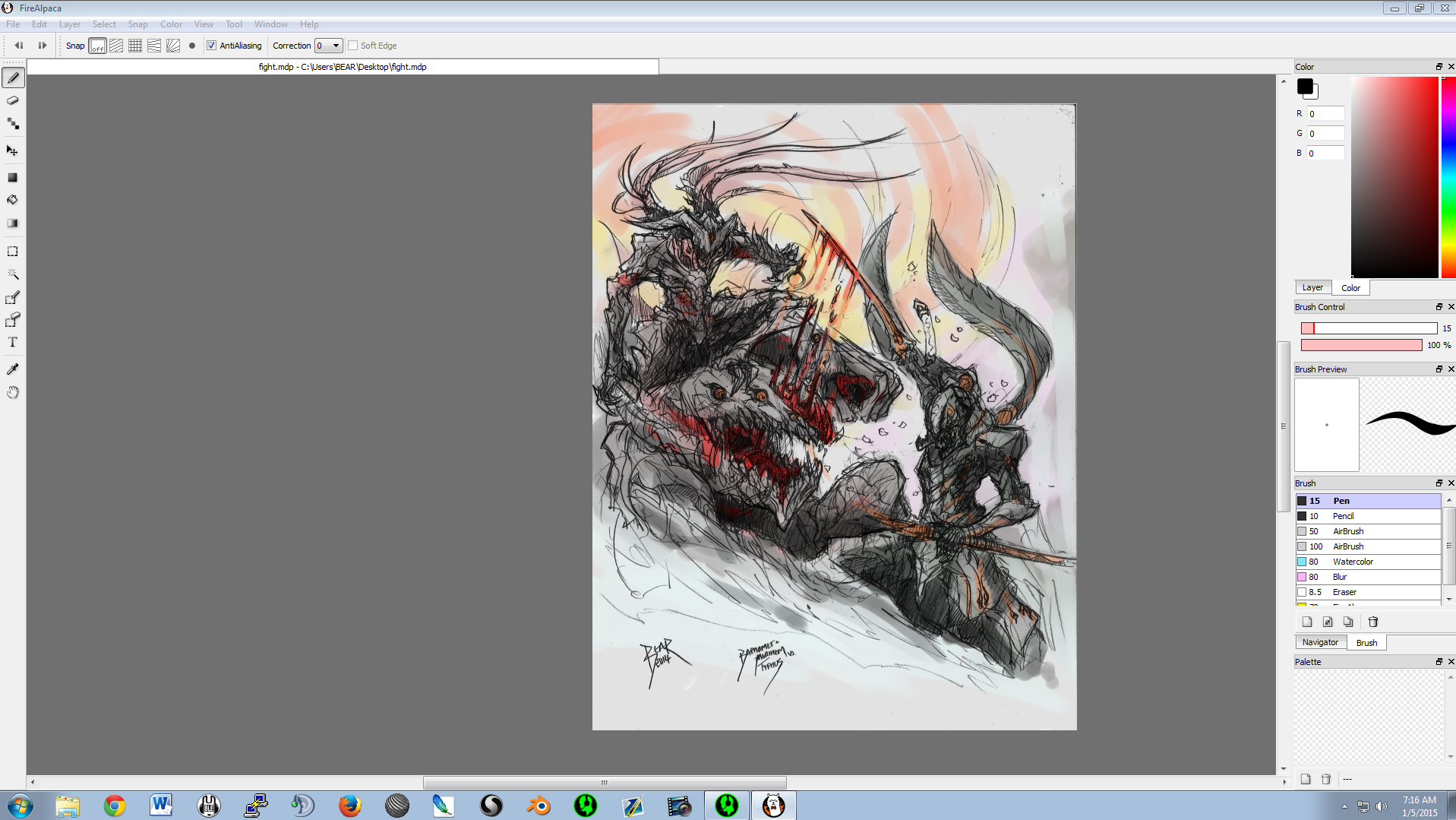Enable grid snap
Image resolution: width=1456 pixels, height=820 pixels.
(135, 46)
